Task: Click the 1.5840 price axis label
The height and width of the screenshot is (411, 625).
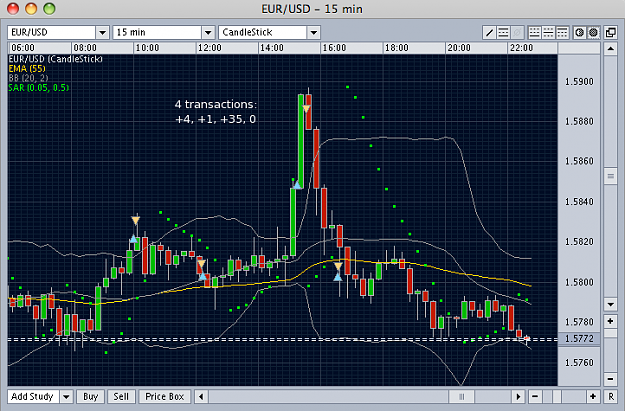Action: point(579,202)
